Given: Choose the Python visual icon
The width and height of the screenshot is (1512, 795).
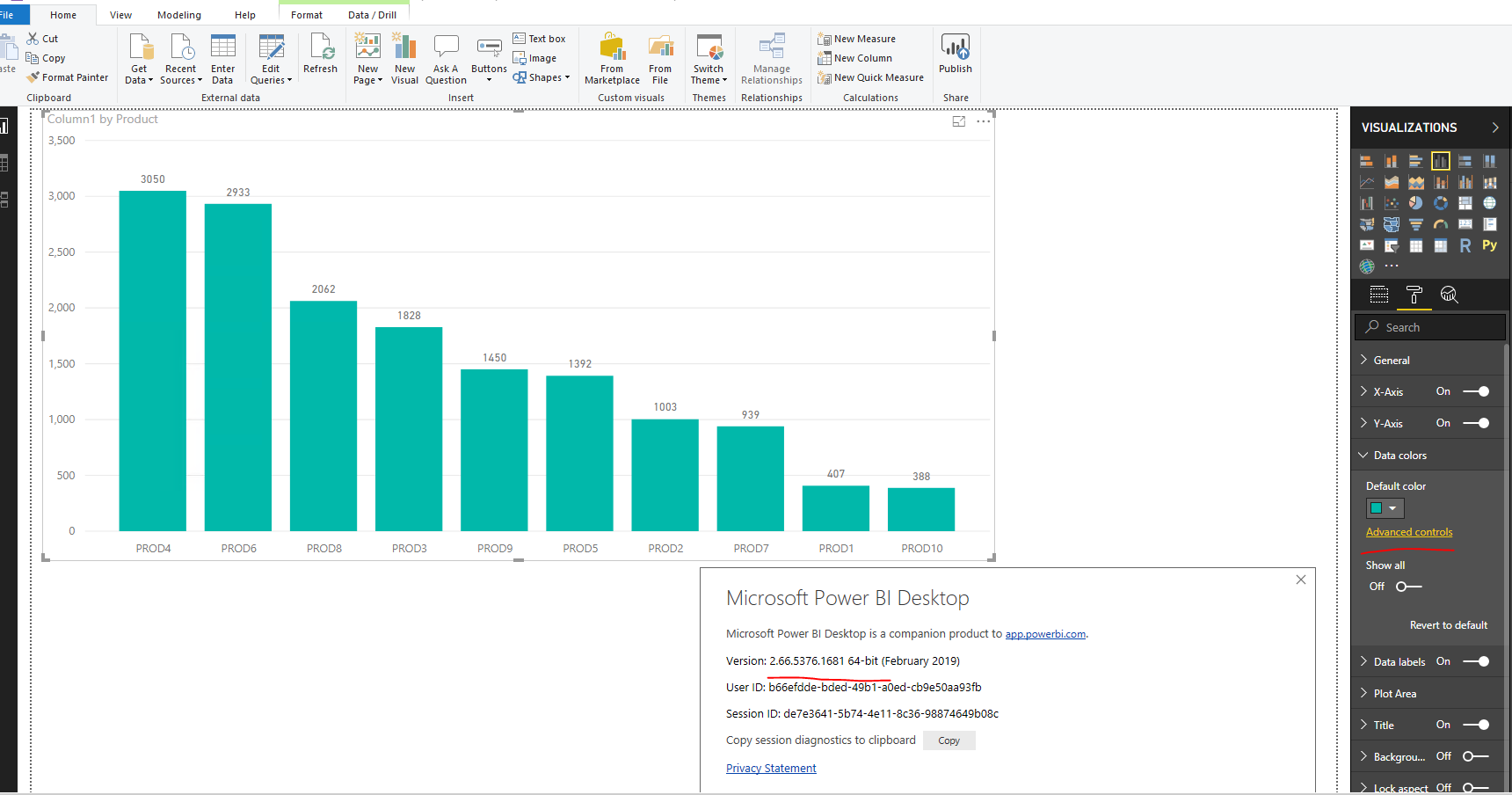Looking at the screenshot, I should pos(1490,245).
